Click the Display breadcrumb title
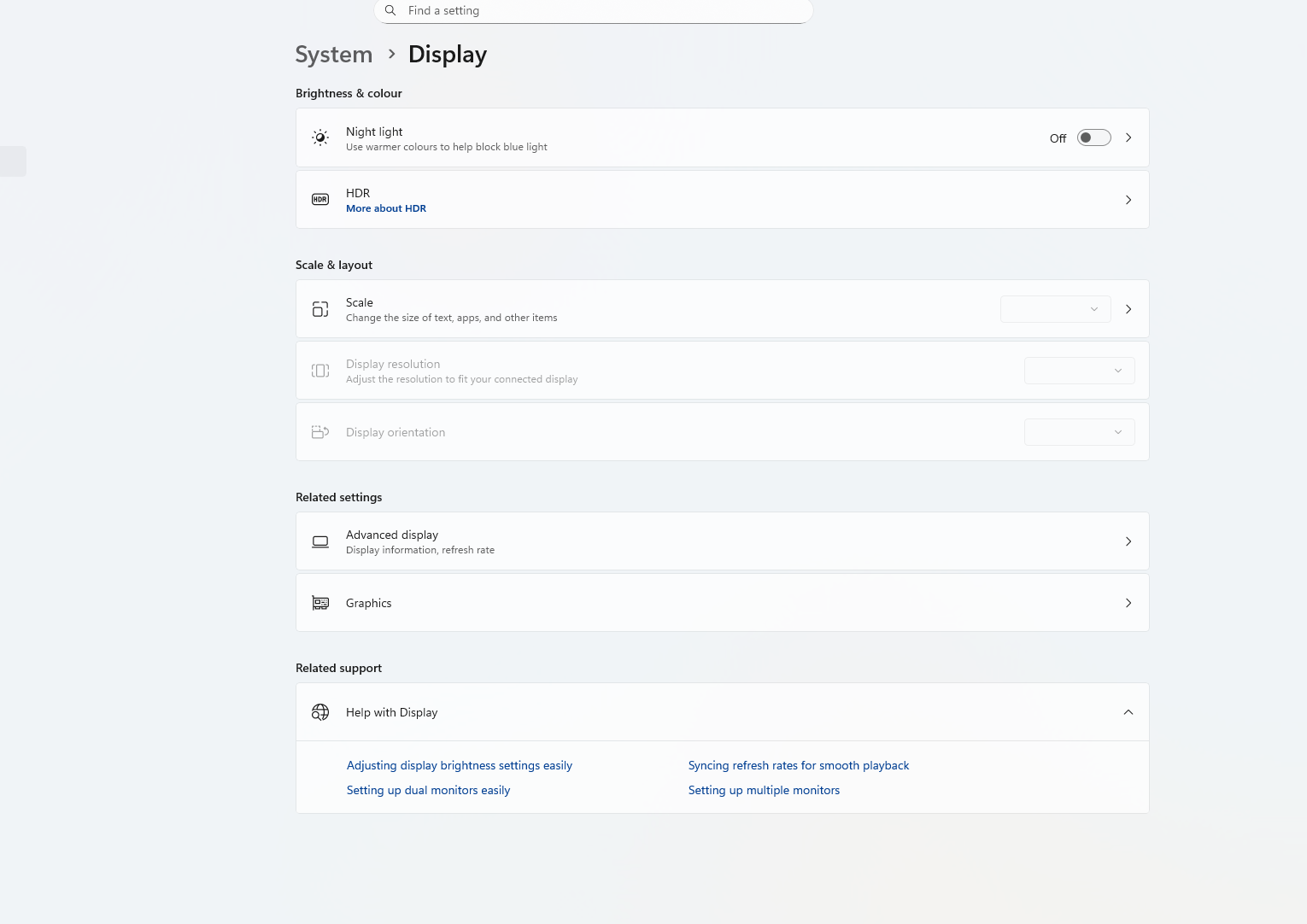Viewport: 1307px width, 924px height. coord(448,55)
